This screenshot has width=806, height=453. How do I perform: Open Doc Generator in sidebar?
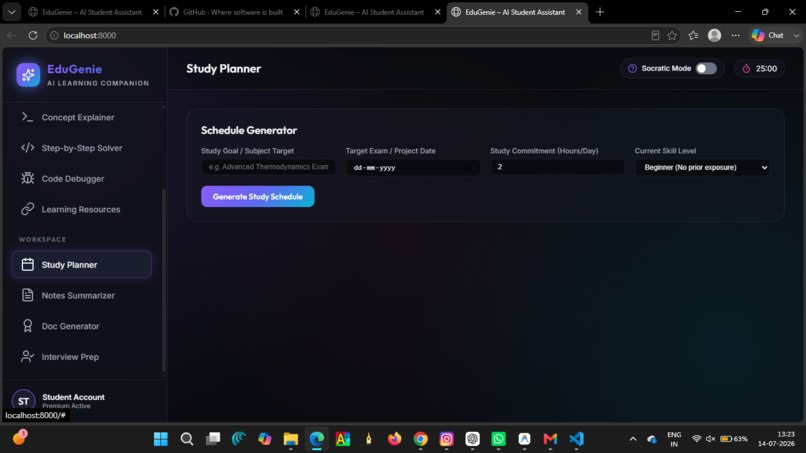pos(81,326)
